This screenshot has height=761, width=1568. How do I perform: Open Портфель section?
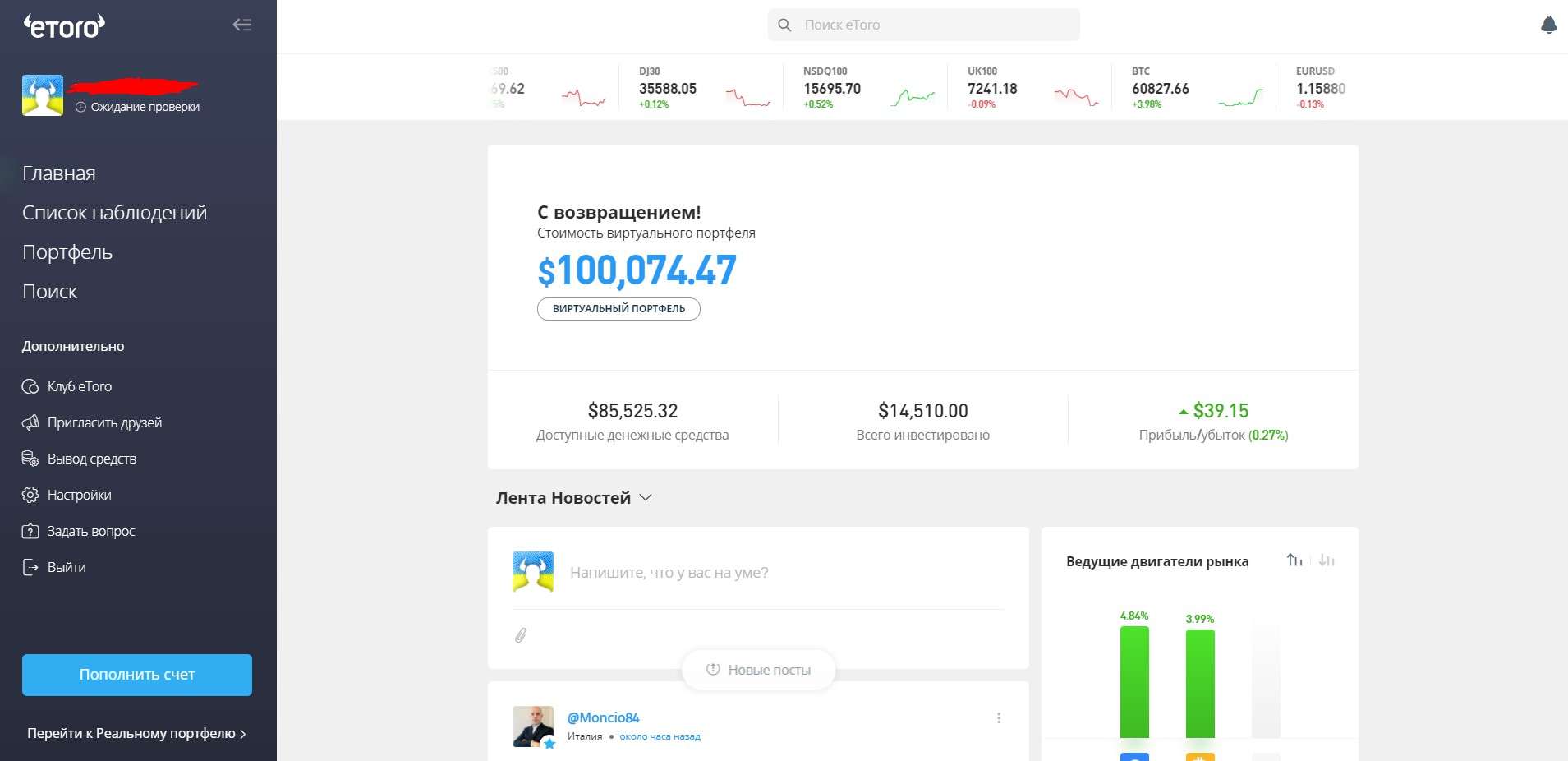(x=67, y=252)
